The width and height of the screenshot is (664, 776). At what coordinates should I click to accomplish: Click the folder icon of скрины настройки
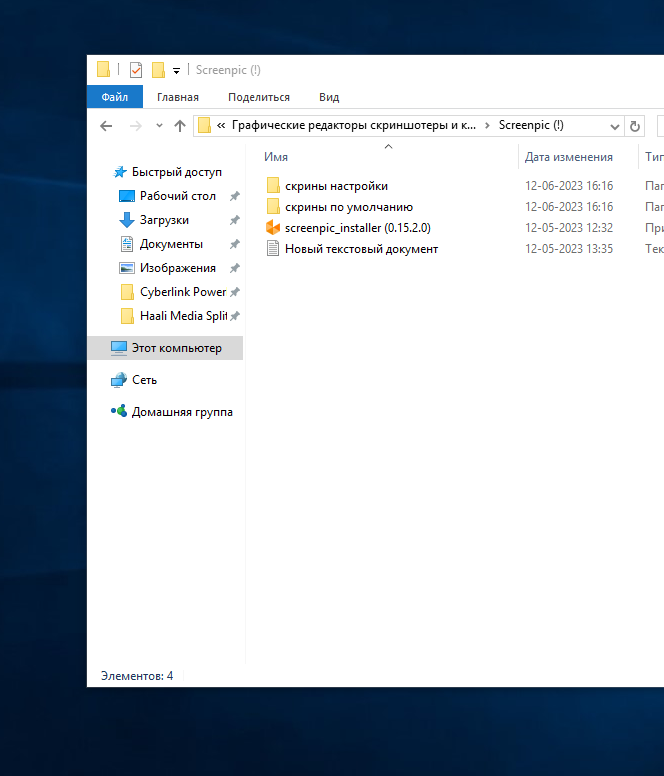273,186
